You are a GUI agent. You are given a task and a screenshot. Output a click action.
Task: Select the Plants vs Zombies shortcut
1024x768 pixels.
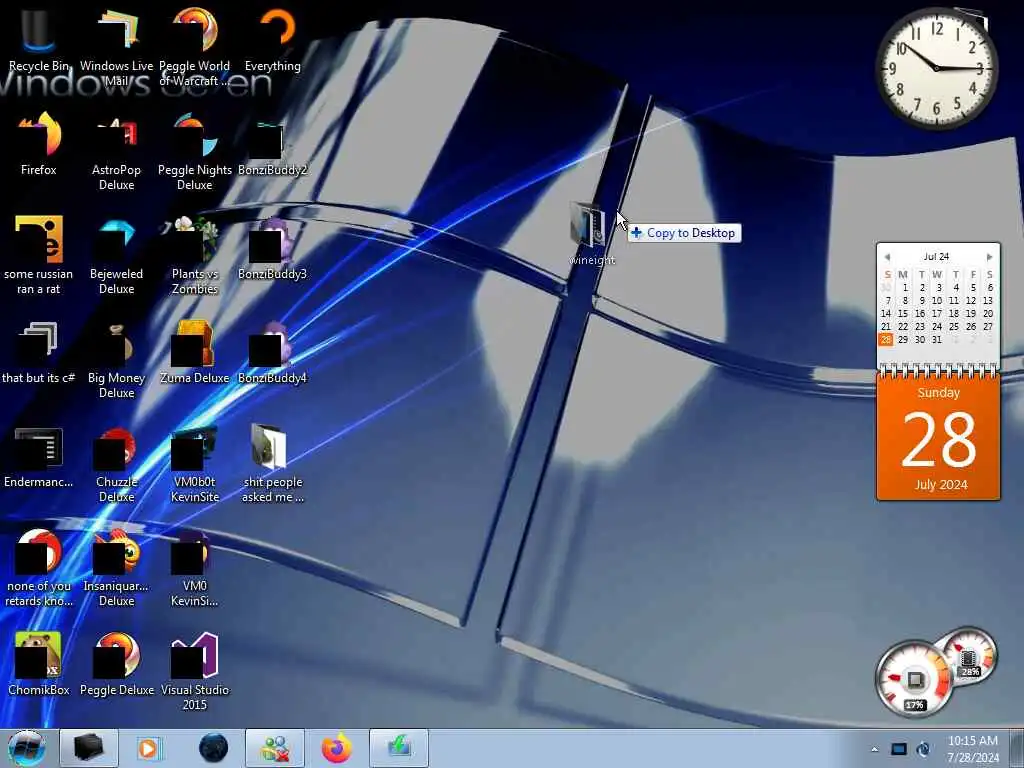(x=195, y=255)
